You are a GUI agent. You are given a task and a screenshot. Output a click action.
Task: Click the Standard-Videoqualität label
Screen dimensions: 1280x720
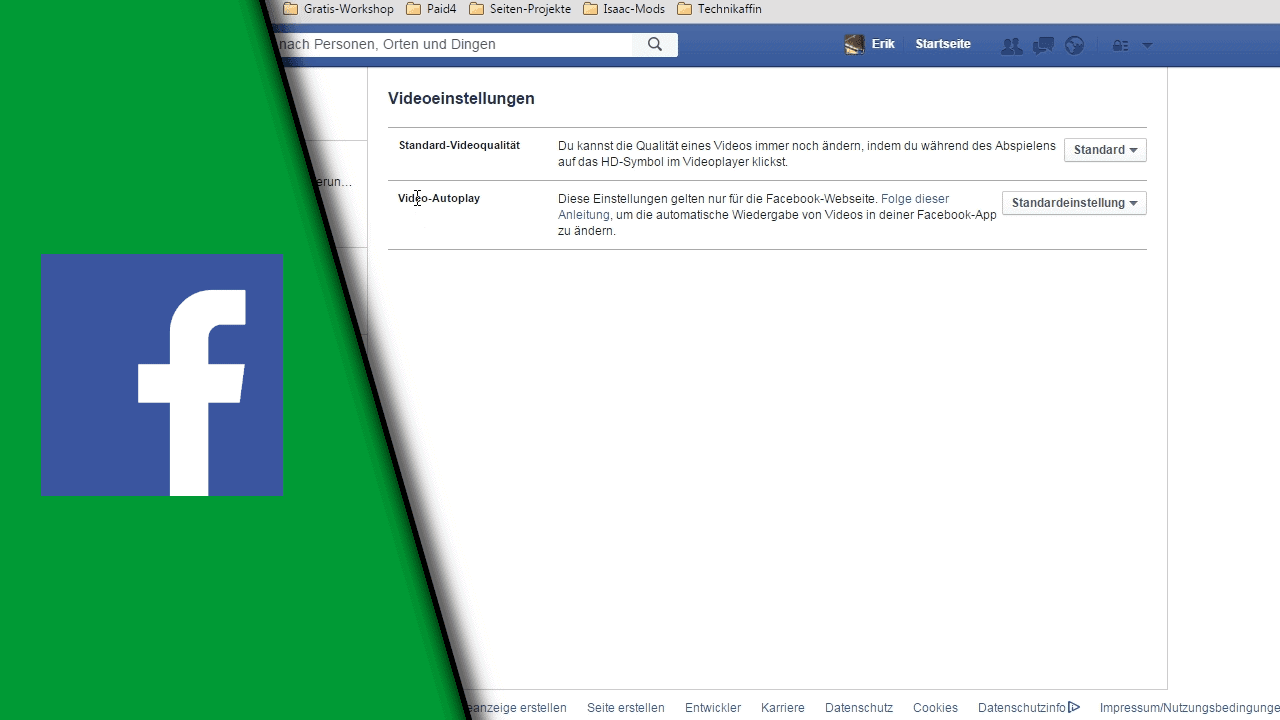[459, 146]
